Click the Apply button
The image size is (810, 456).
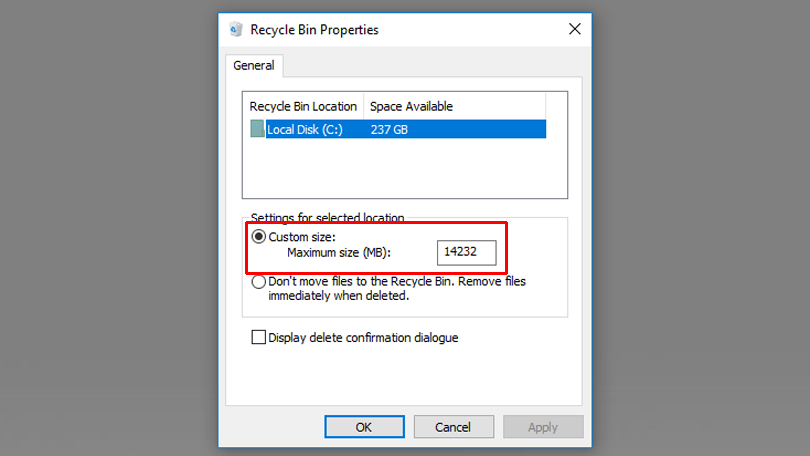point(542,427)
